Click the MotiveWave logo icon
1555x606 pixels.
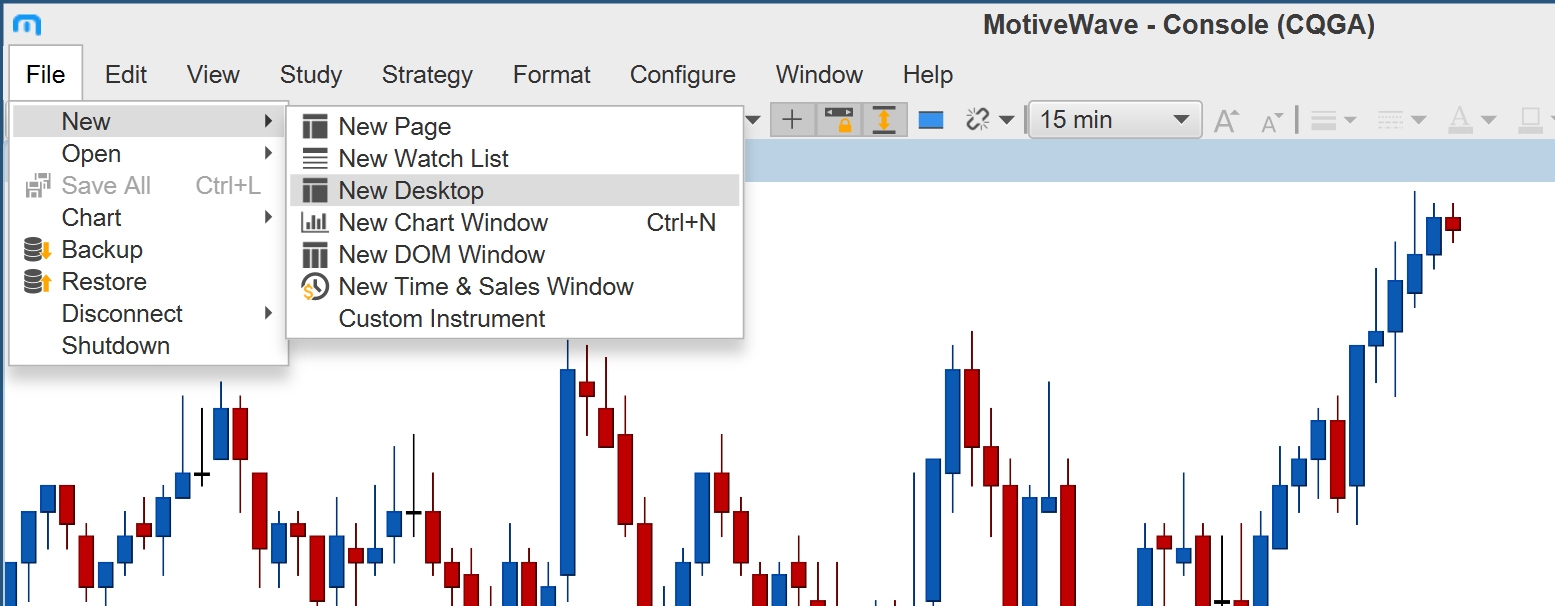(27, 25)
